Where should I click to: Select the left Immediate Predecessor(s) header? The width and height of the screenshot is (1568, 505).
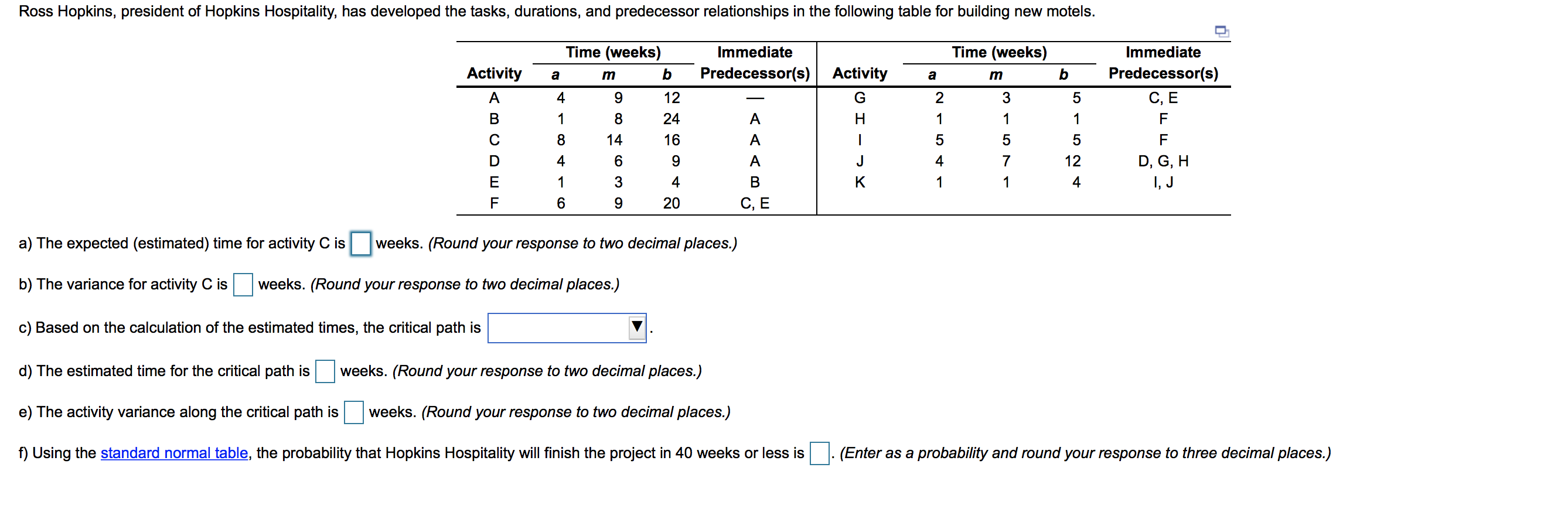[x=755, y=63]
